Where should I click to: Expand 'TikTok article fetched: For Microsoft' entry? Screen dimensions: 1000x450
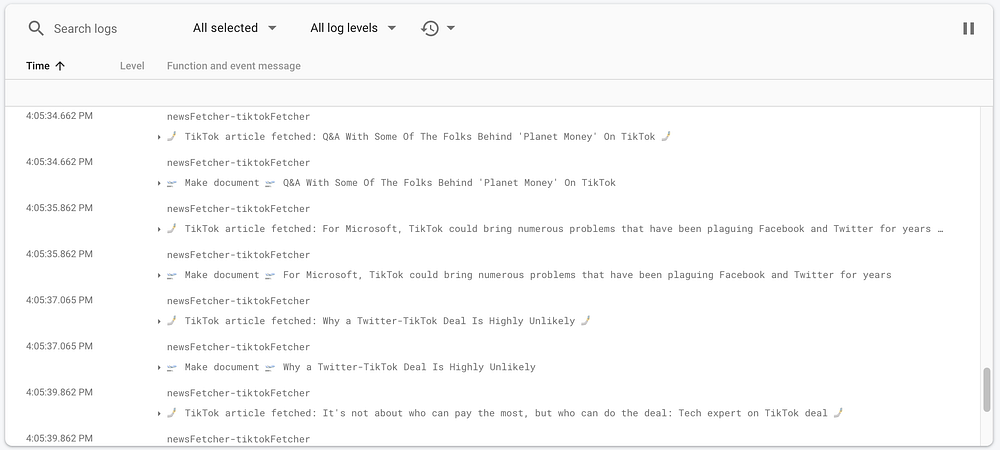click(159, 229)
